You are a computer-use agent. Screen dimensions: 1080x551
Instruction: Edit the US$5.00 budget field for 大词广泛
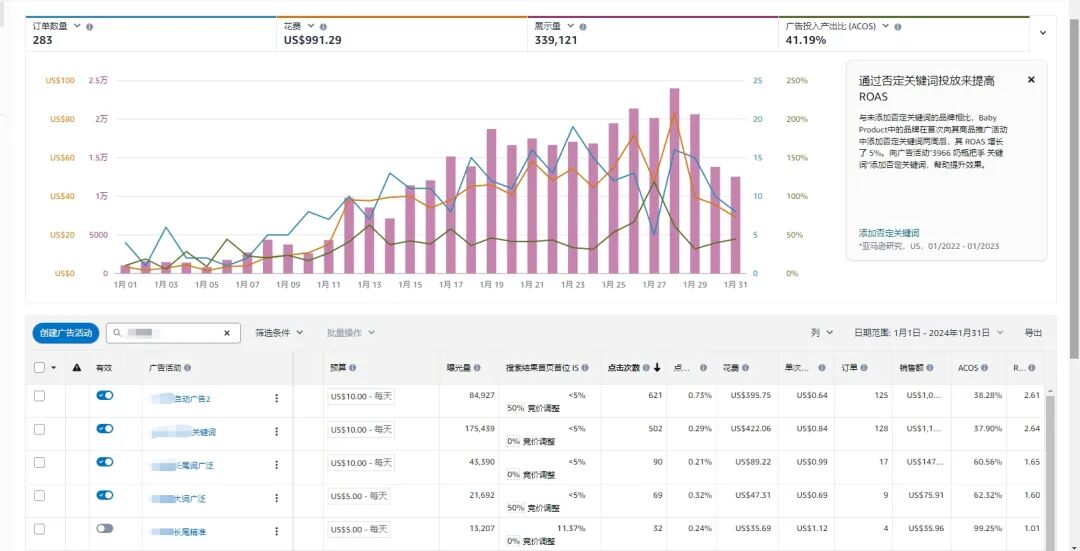358,496
